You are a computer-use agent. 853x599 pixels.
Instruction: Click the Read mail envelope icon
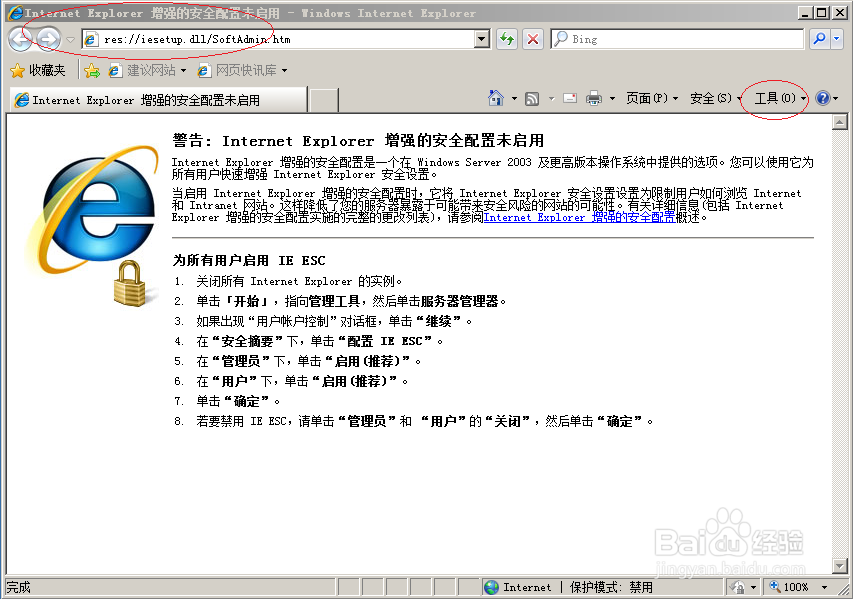coord(570,98)
